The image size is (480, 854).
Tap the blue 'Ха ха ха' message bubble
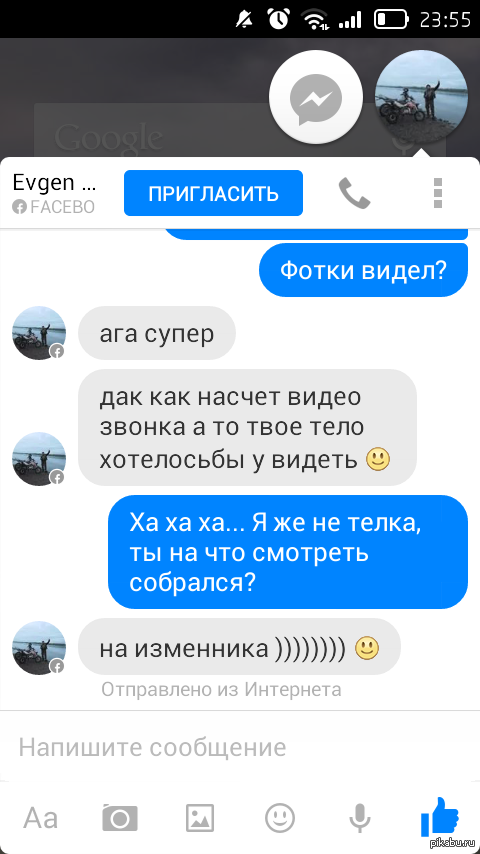pos(288,552)
